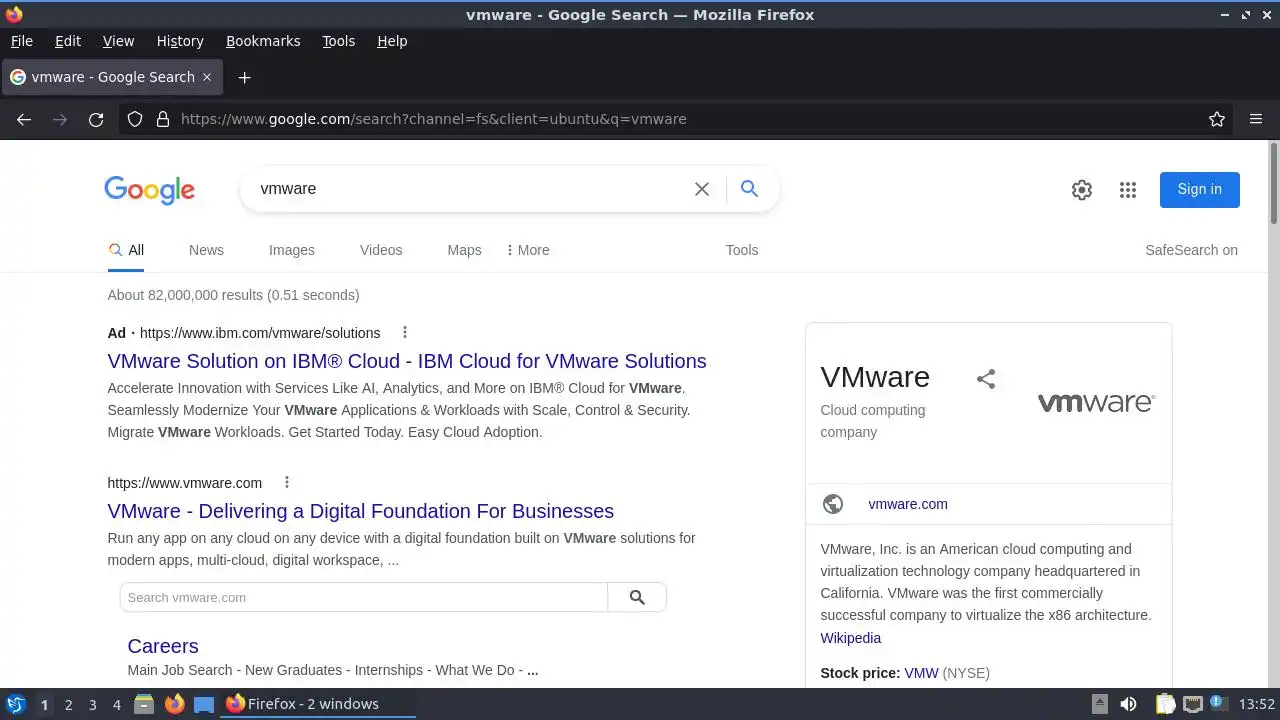Open the Help menu
Screen dimensions: 1280x720
coord(392,41)
